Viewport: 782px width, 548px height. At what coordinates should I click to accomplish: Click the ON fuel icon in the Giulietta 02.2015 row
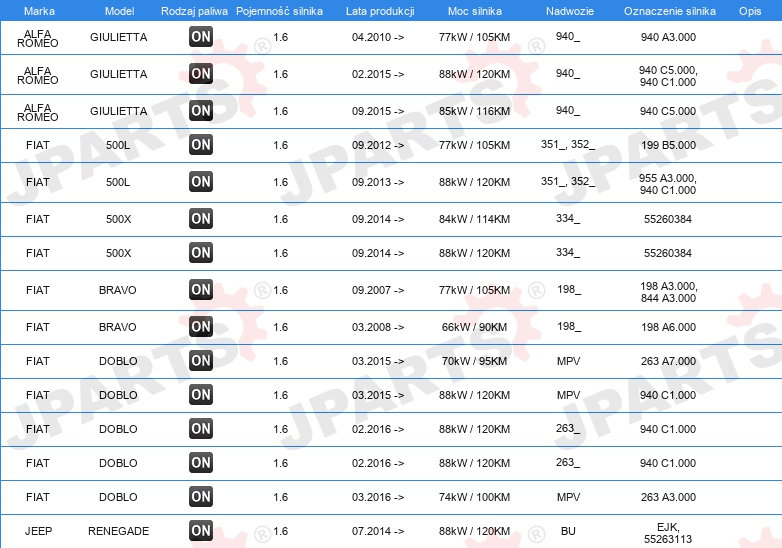[201, 74]
